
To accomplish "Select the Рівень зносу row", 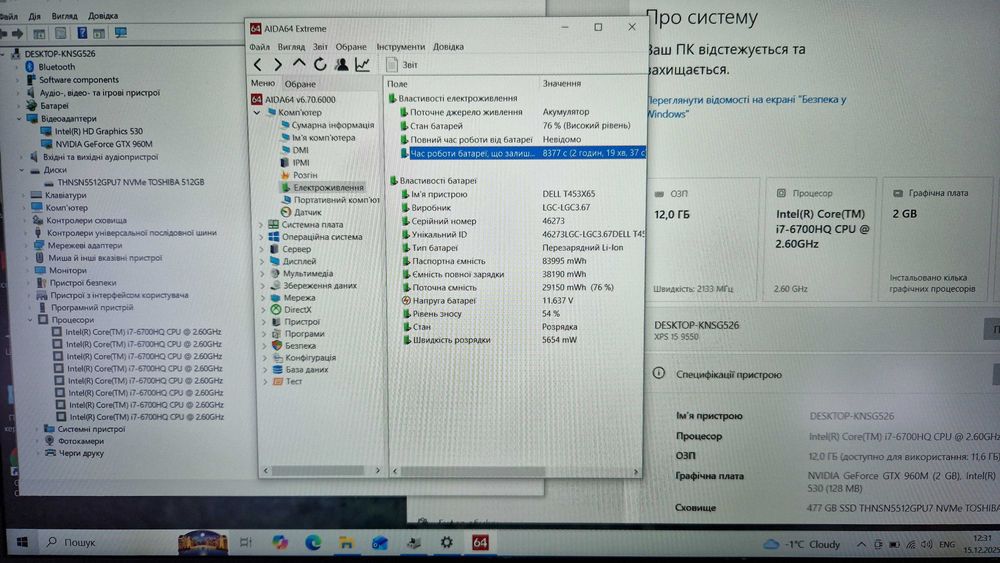I will [x=523, y=314].
